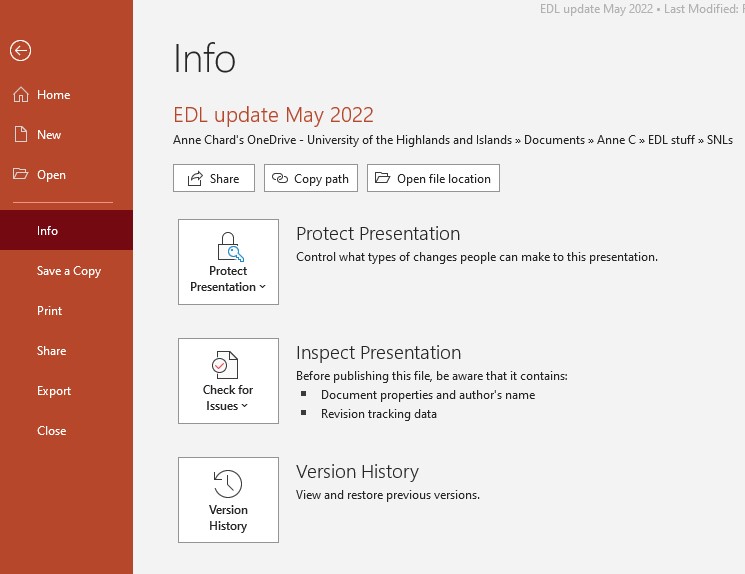Open the Version History button
This screenshot has width=745, height=574.
coord(228,500)
